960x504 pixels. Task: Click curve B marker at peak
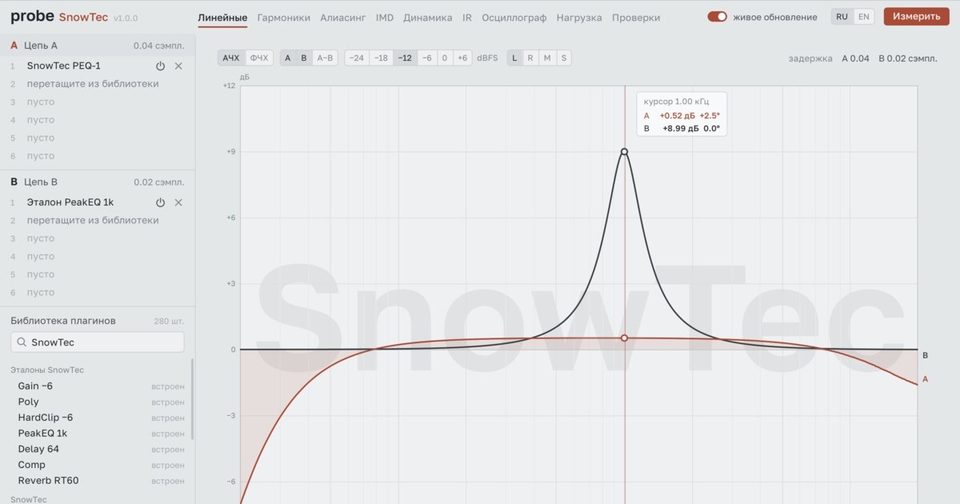[624, 152]
